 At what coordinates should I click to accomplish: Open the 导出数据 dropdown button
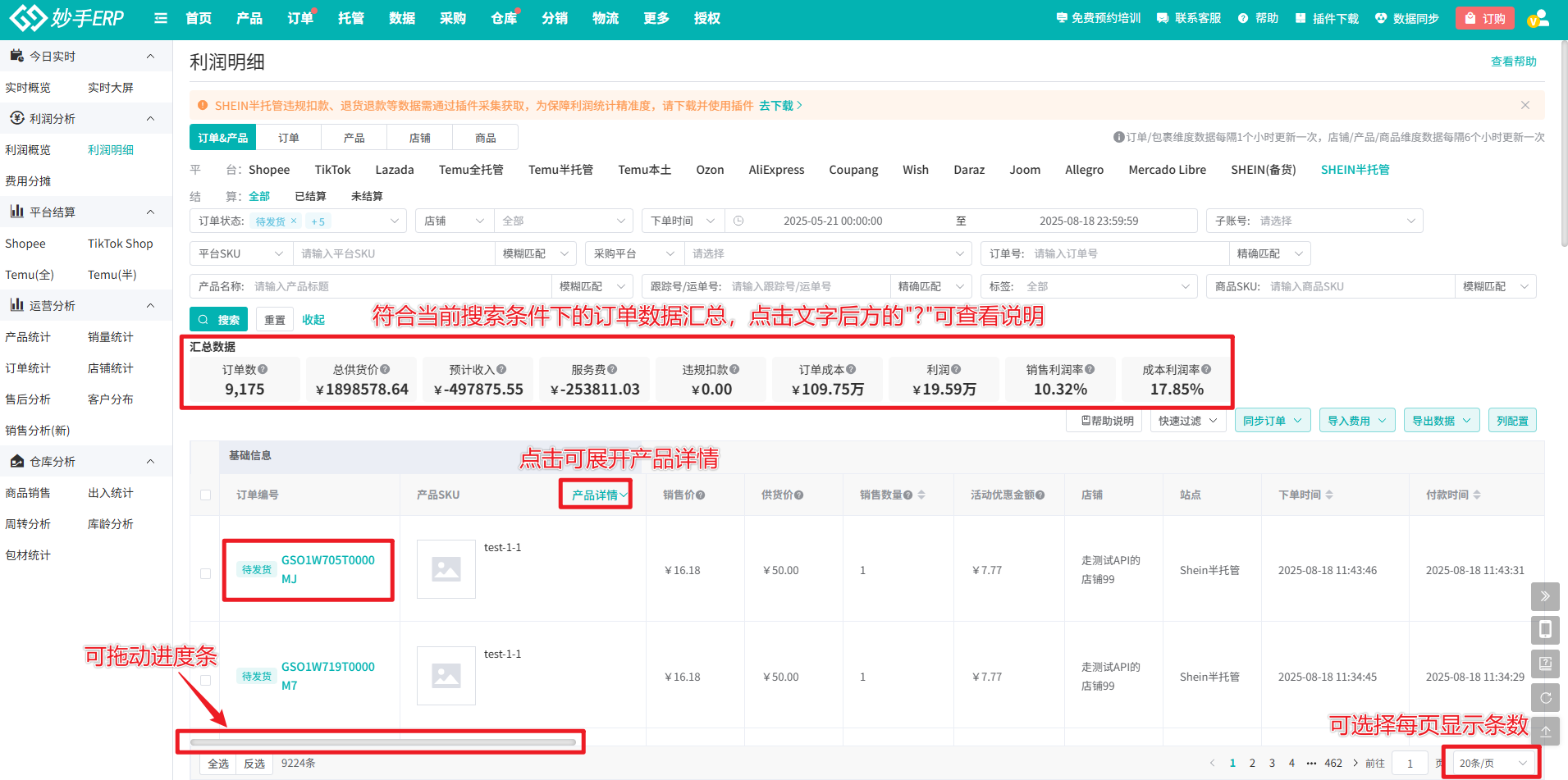[x=1441, y=421]
